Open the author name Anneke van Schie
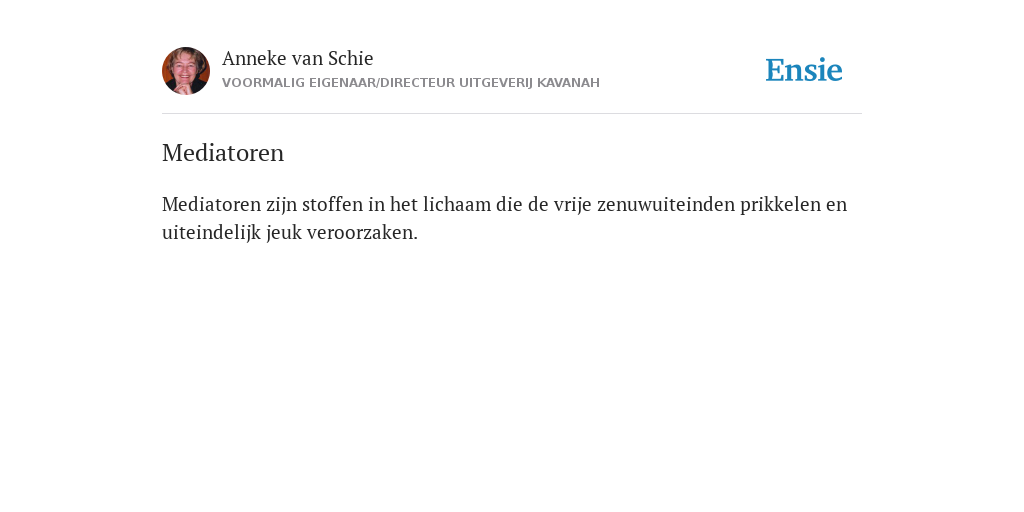The width and height of the screenshot is (1024, 512). 298,58
